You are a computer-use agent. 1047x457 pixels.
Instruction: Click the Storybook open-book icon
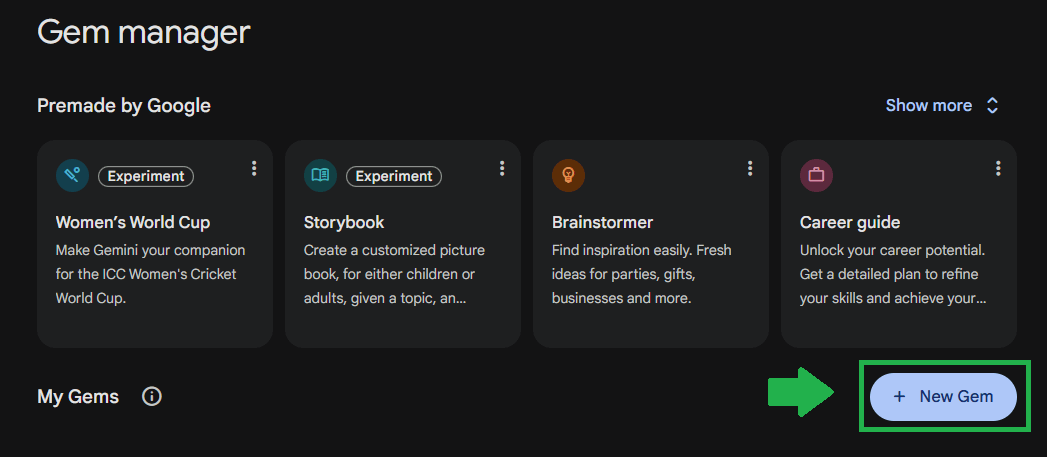(x=320, y=175)
